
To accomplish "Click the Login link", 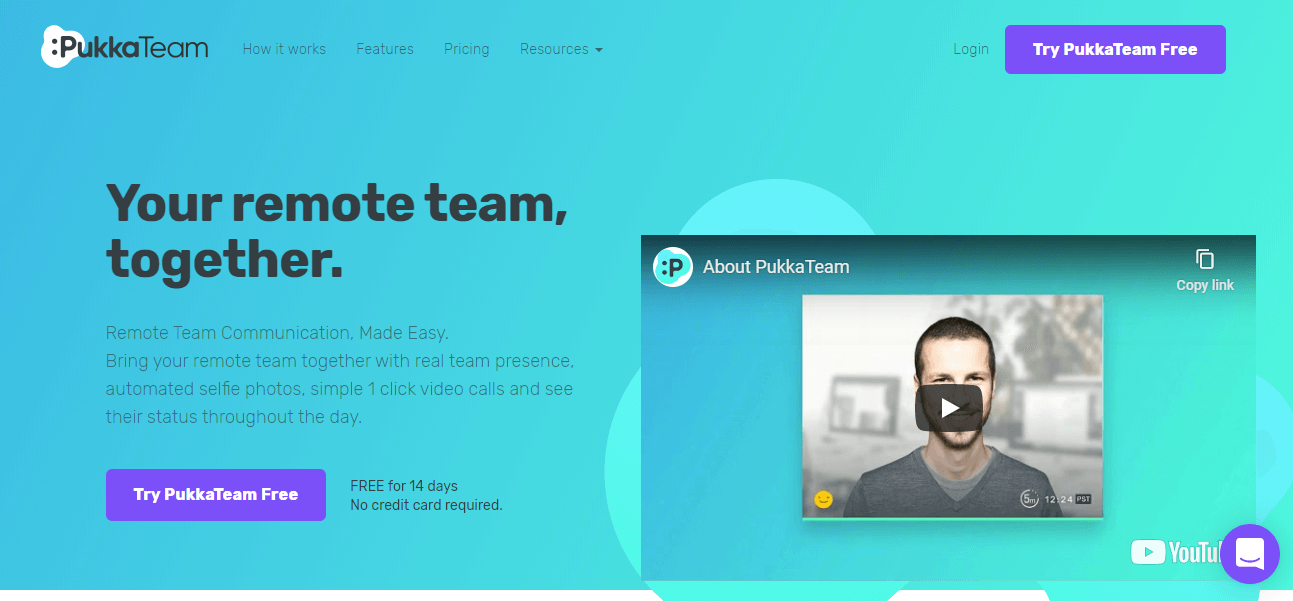I will (971, 49).
